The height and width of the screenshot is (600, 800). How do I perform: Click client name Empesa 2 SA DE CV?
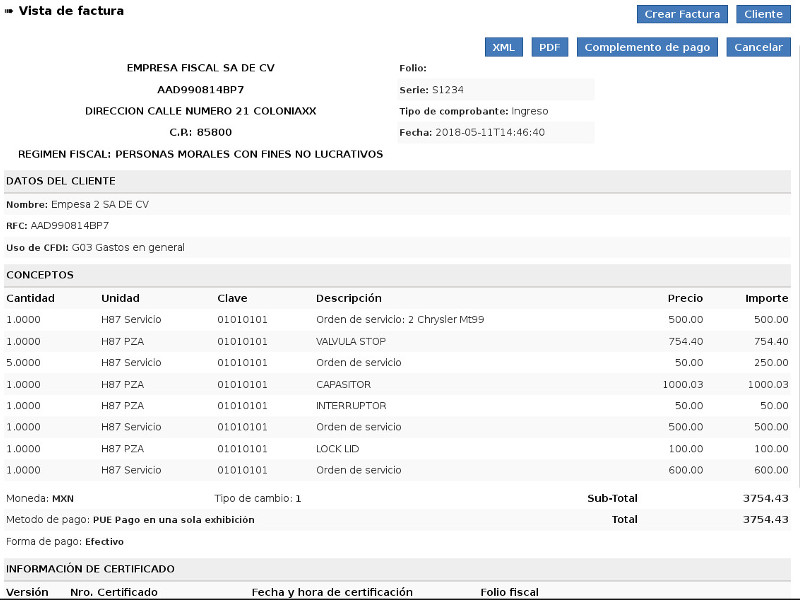click(x=100, y=205)
